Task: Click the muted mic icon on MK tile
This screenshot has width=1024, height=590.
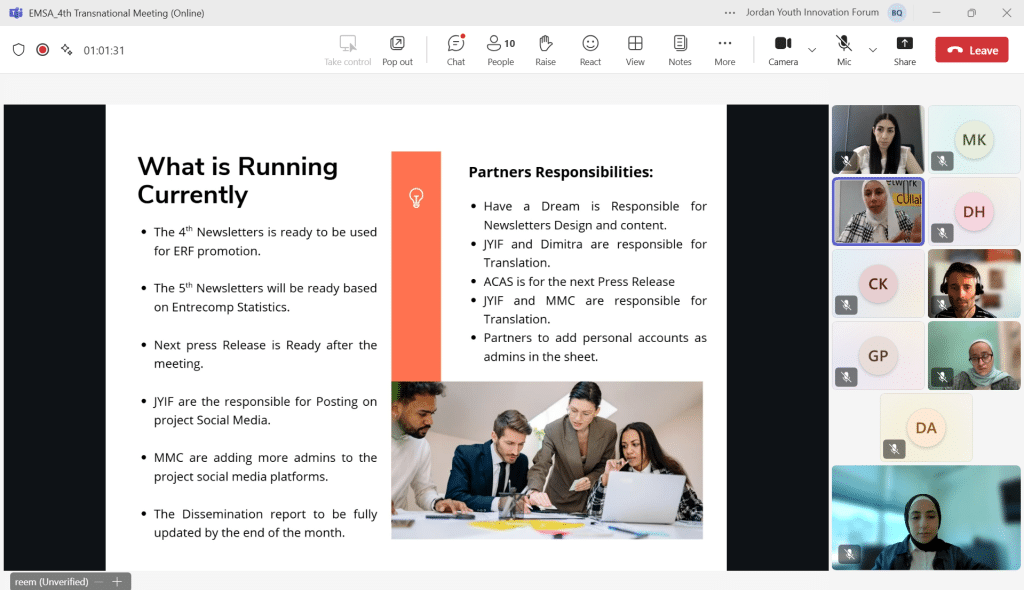Action: click(x=942, y=161)
